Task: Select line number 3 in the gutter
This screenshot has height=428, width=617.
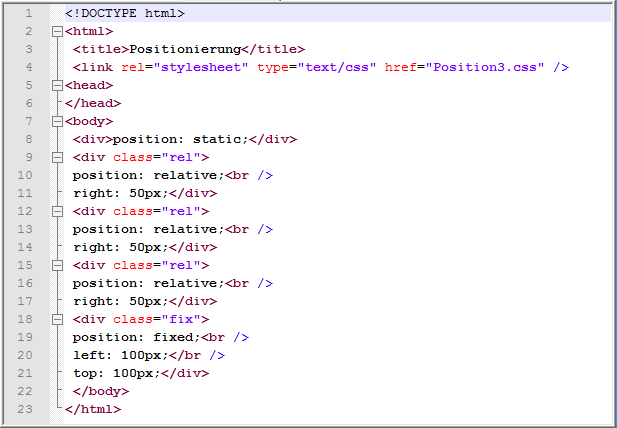Action: click(29, 50)
